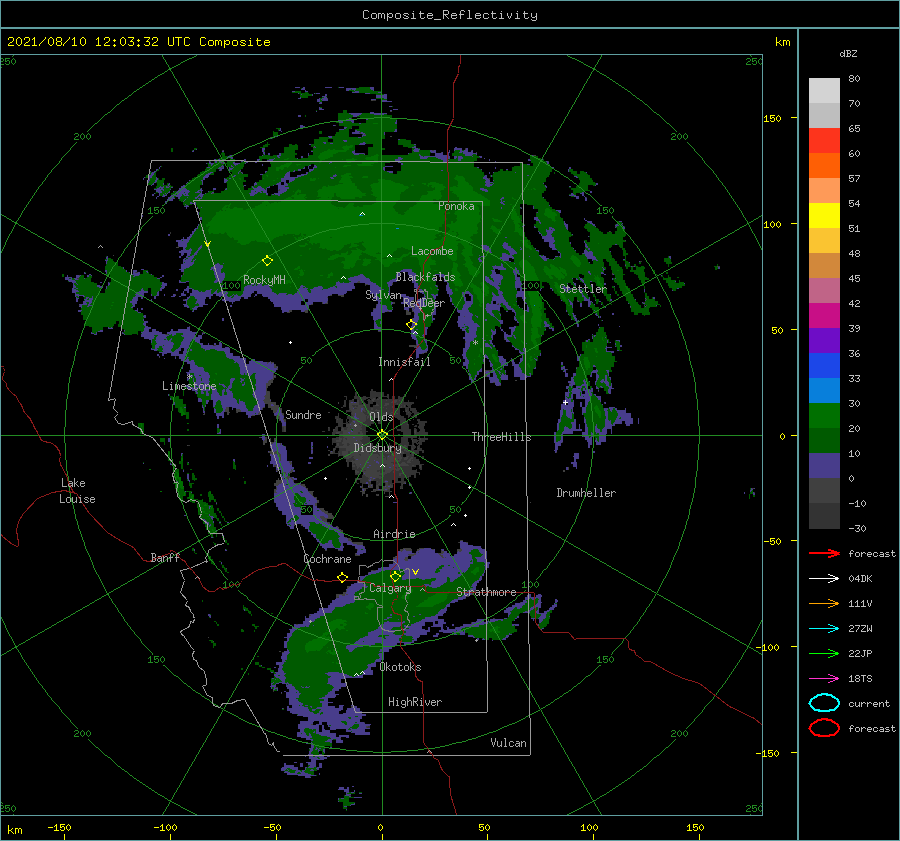Click the 18TS legend label
900x841 pixels.
[860, 679]
